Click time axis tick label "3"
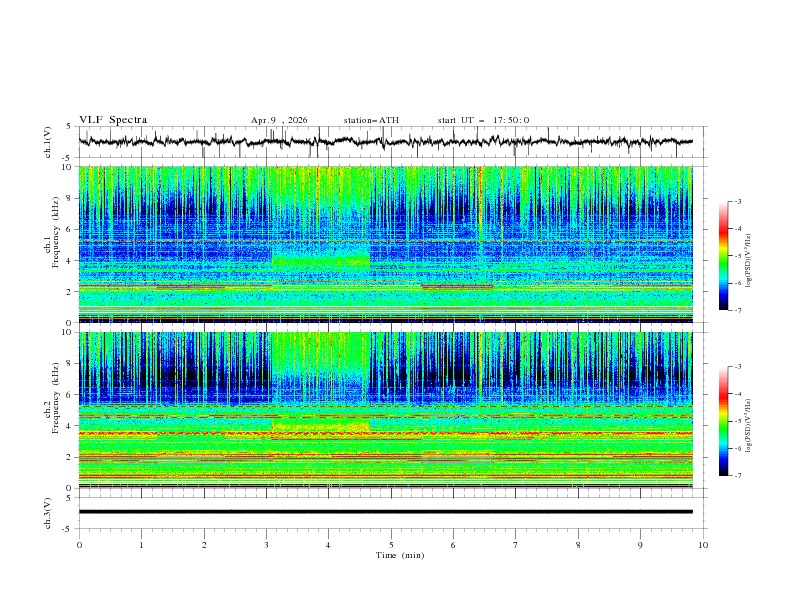This screenshot has width=792, height=612. [x=267, y=545]
